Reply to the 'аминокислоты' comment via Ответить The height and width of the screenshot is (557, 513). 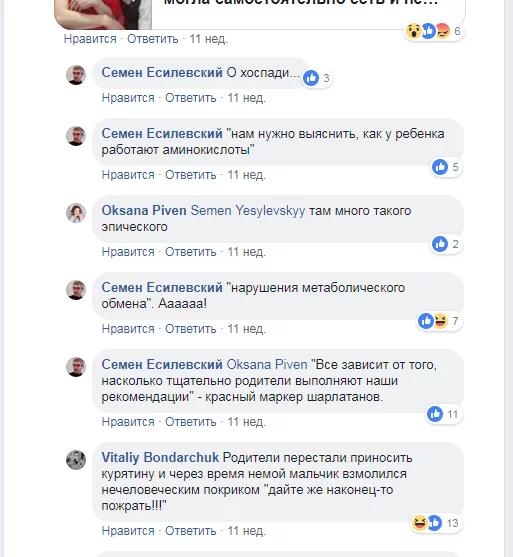(x=191, y=175)
